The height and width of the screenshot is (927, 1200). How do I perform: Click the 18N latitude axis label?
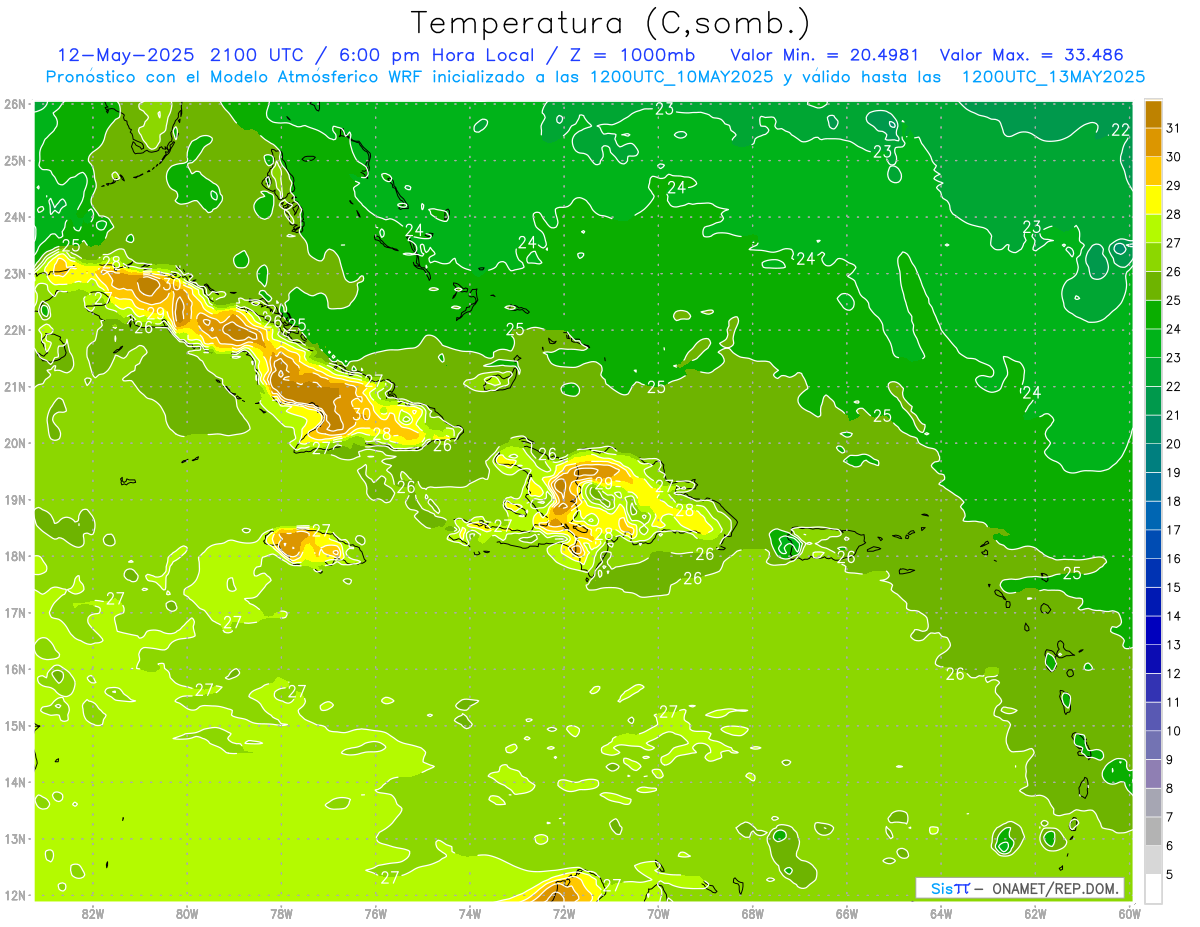point(15,556)
